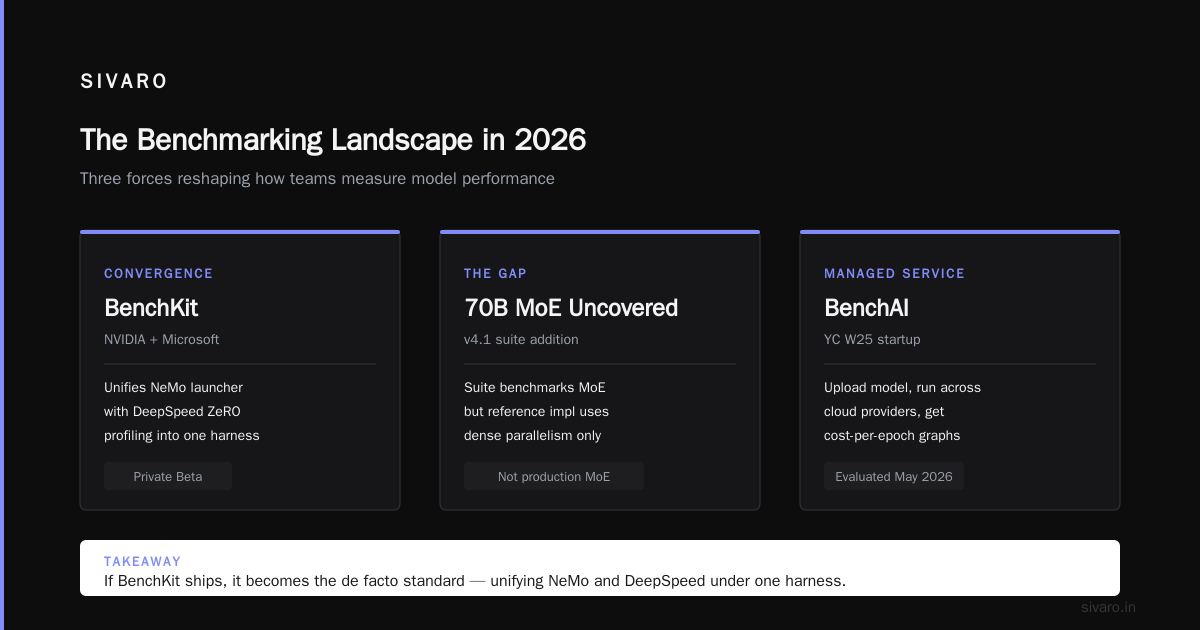The image size is (1200, 630).
Task: Click the CONVERGENCE card label
Action: coord(158,273)
